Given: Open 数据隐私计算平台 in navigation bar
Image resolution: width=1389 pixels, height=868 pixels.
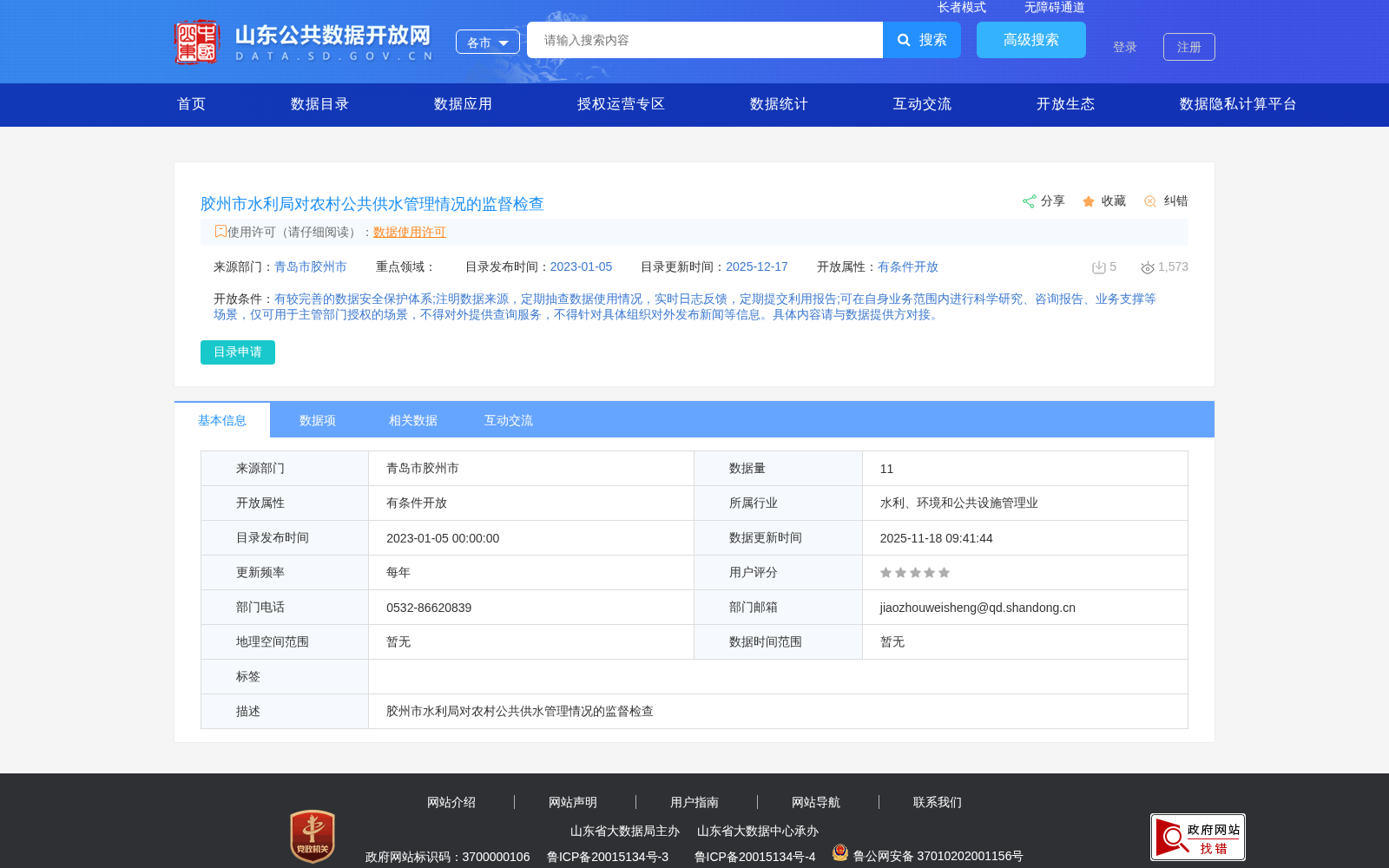Looking at the screenshot, I should click(x=1238, y=104).
